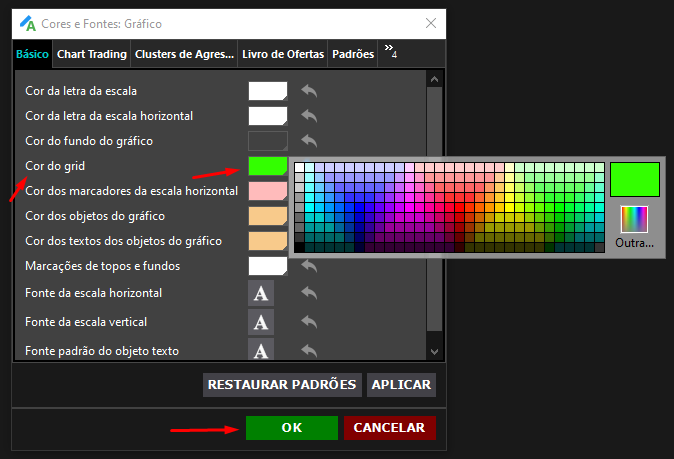Click the RESTAURAR PADRÕES button

282,385
